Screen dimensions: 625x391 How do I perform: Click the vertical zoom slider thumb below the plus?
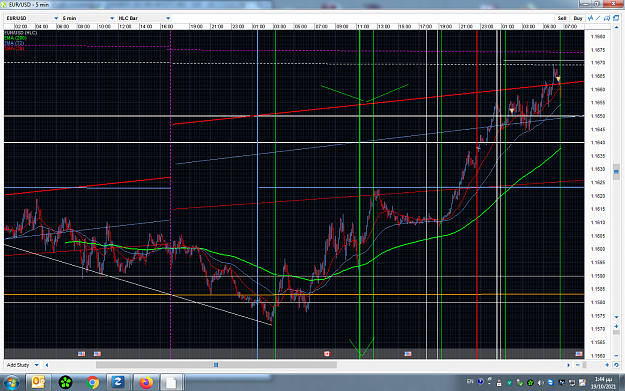(x=616, y=332)
